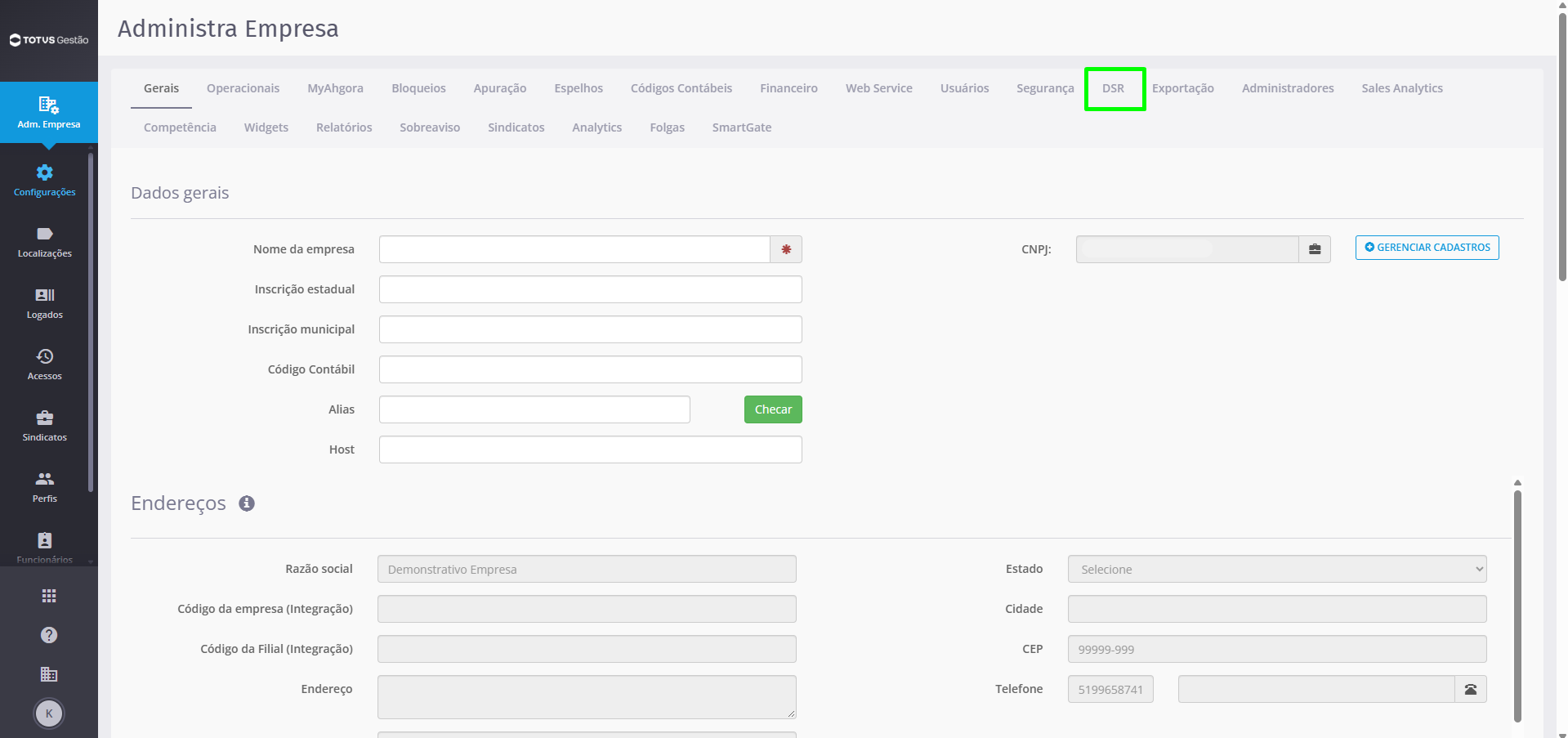Switch to the DSR tab
This screenshot has width=1568, height=738.
[1113, 88]
